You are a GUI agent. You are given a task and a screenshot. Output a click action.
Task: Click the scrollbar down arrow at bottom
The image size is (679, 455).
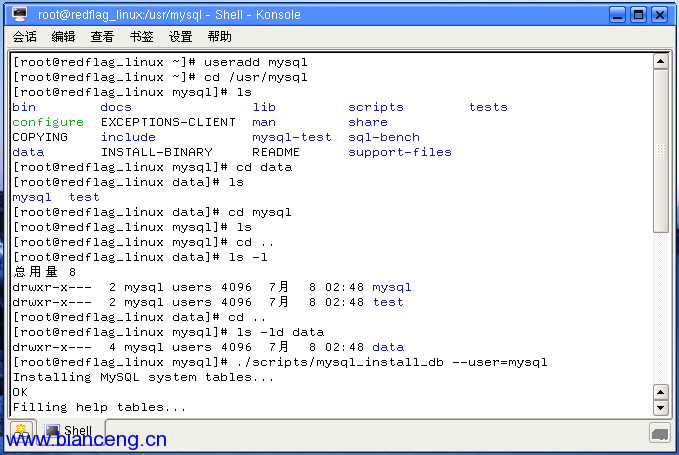(660, 407)
